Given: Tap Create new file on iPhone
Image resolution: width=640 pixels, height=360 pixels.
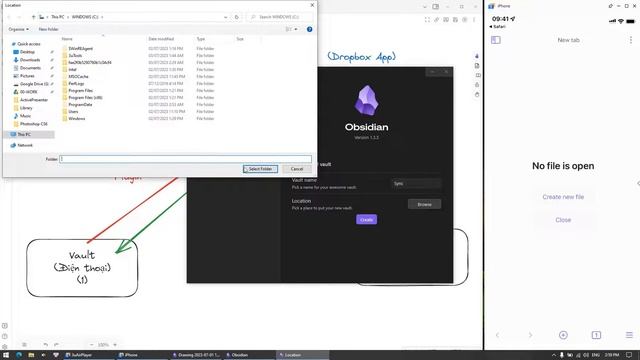Looking at the screenshot, I should pyautogui.click(x=563, y=197).
